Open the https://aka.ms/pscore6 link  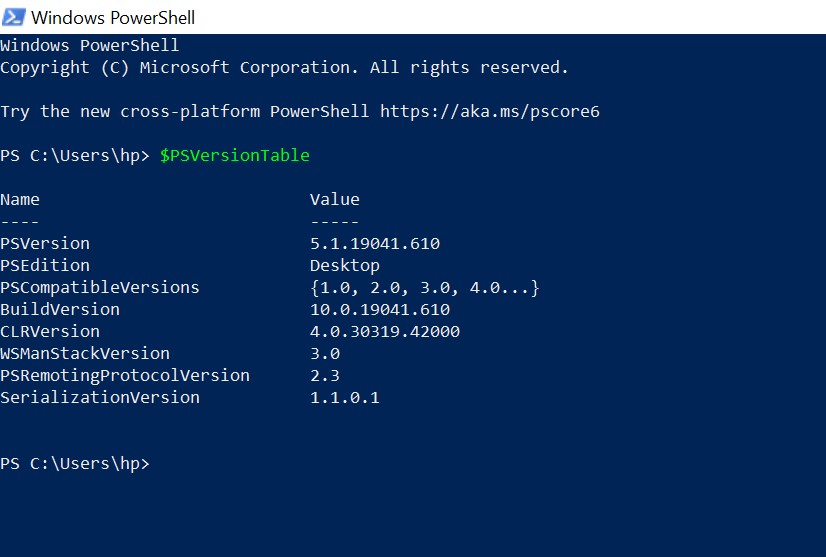click(x=490, y=112)
